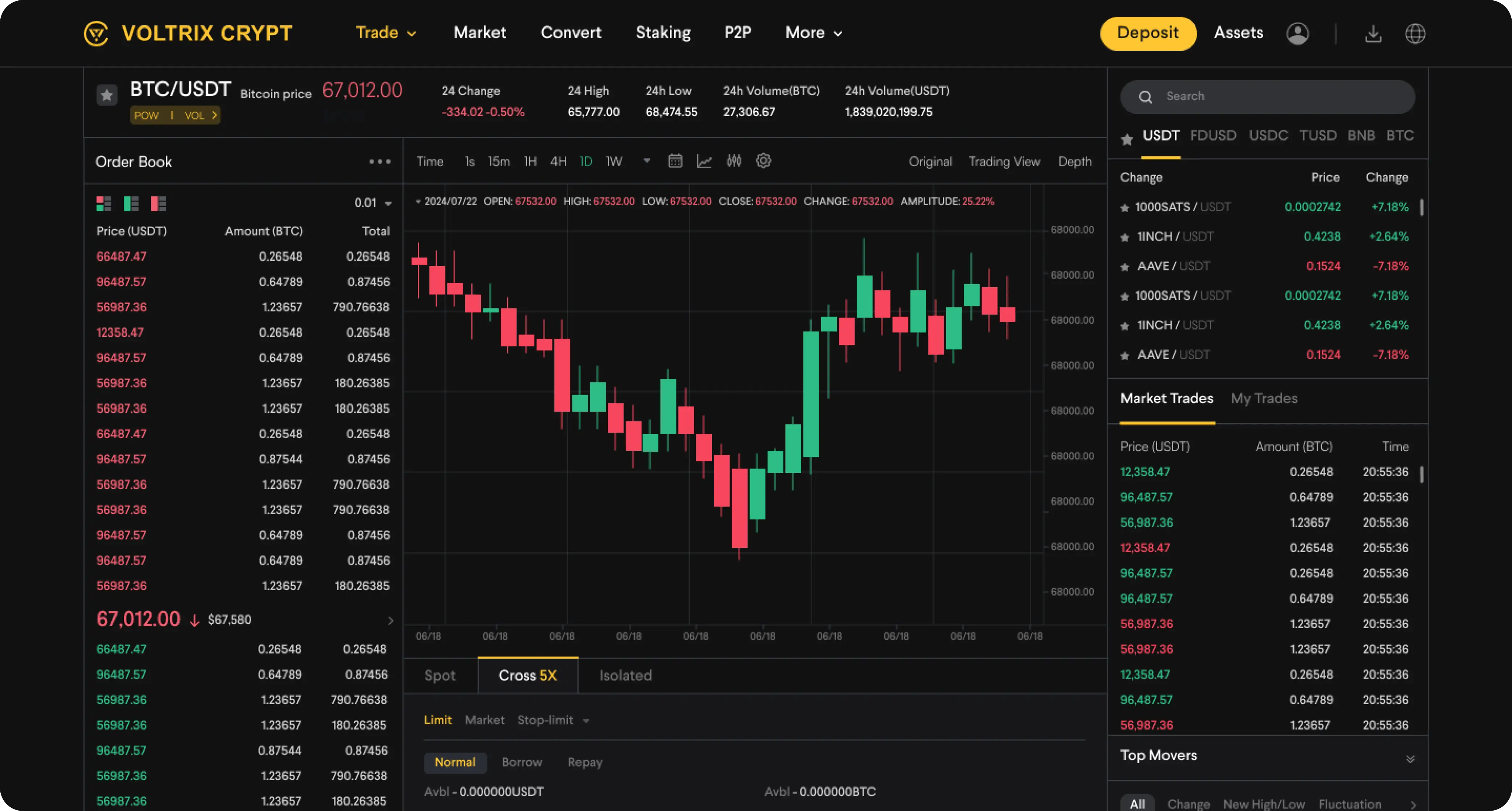1512x811 pixels.
Task: Click the app download icon in the header
Action: 1373,33
